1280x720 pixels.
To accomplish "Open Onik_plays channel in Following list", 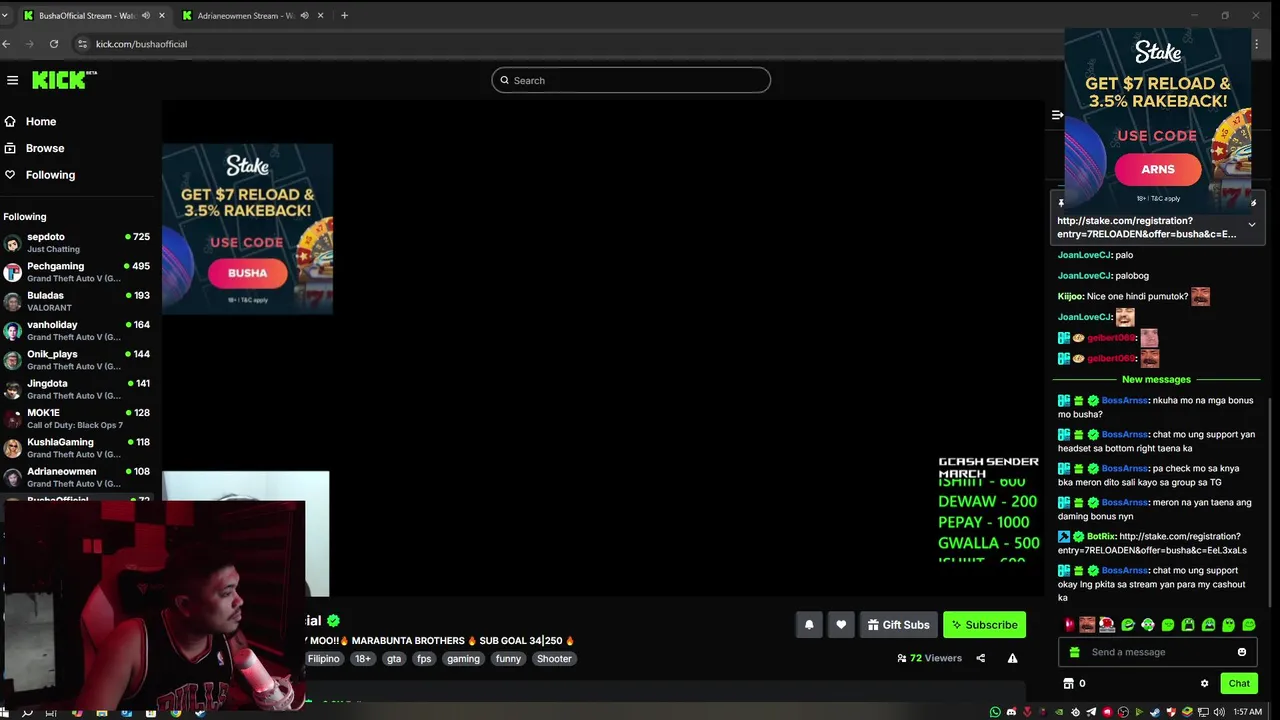I will [x=76, y=360].
